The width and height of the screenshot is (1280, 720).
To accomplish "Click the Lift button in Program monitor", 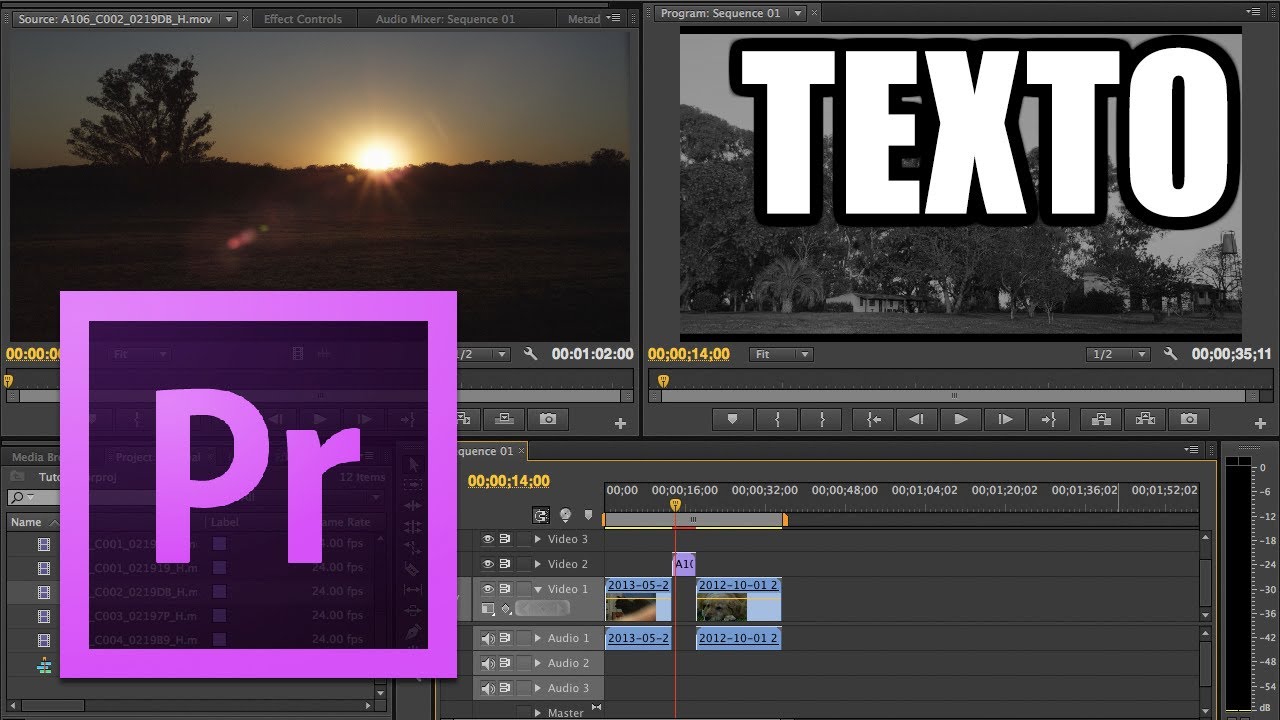I will pos(1101,420).
